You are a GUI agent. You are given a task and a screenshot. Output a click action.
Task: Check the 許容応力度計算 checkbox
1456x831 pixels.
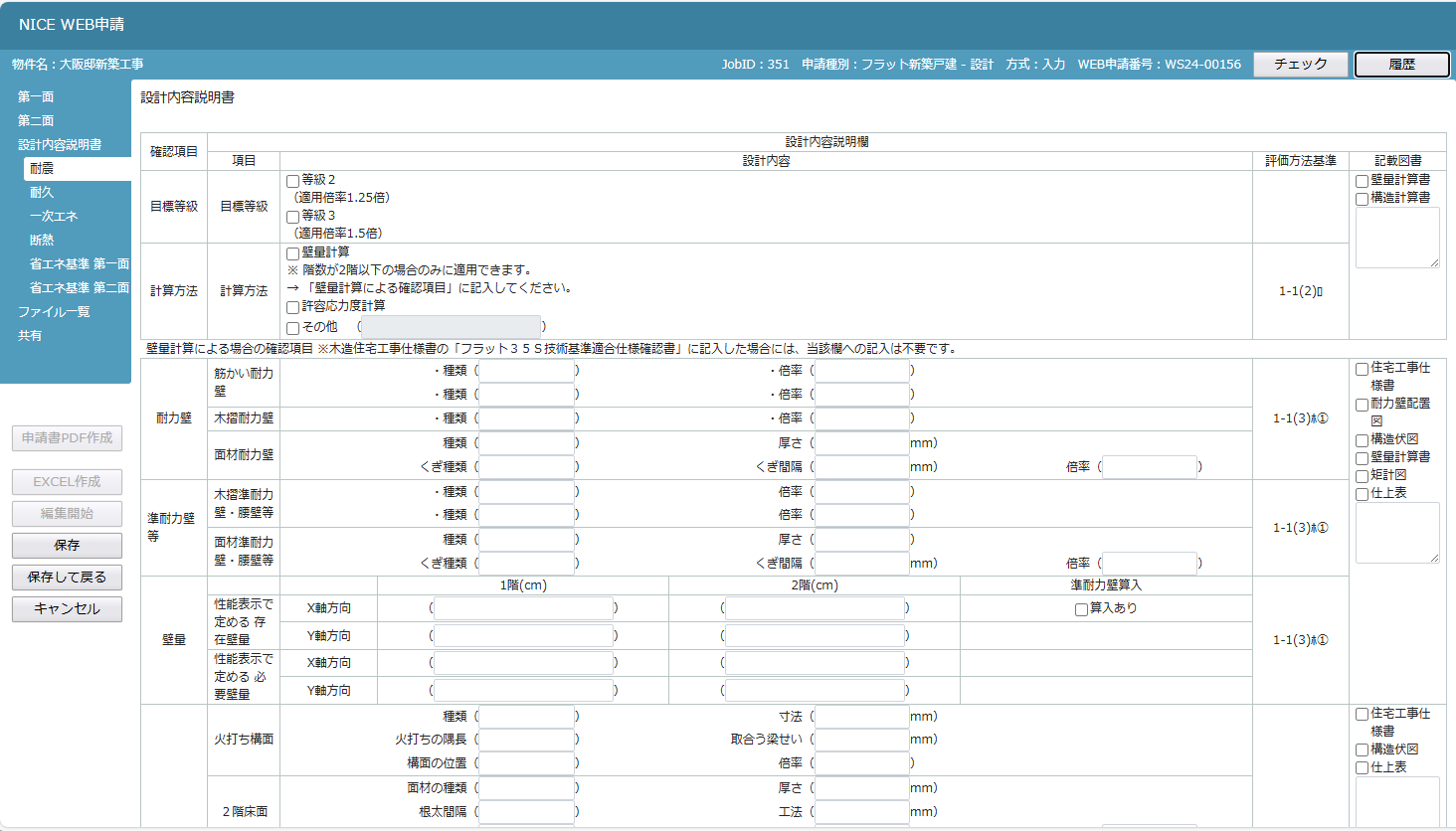[293, 307]
